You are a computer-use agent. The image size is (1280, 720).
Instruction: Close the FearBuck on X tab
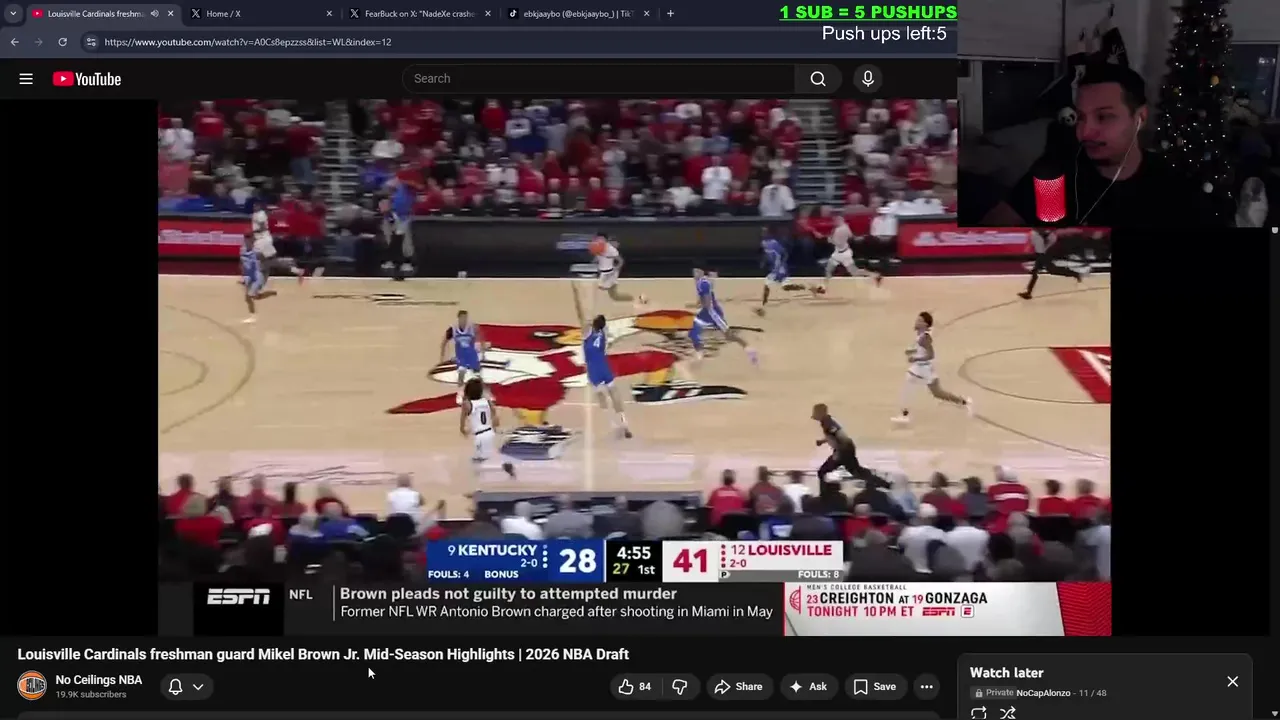[488, 14]
